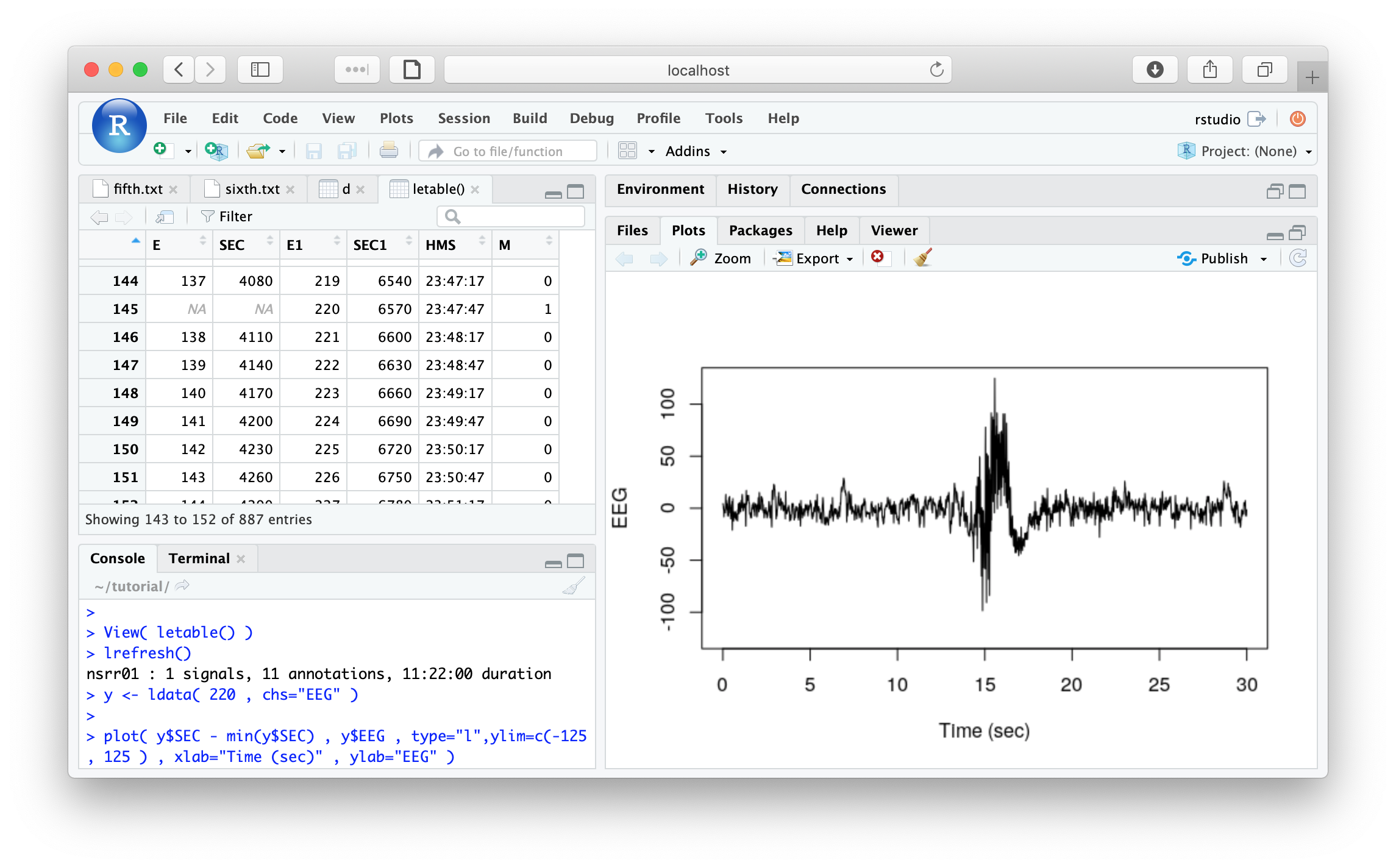The image size is (1396, 868).
Task: Click show in new window icon
Action: tap(165, 216)
